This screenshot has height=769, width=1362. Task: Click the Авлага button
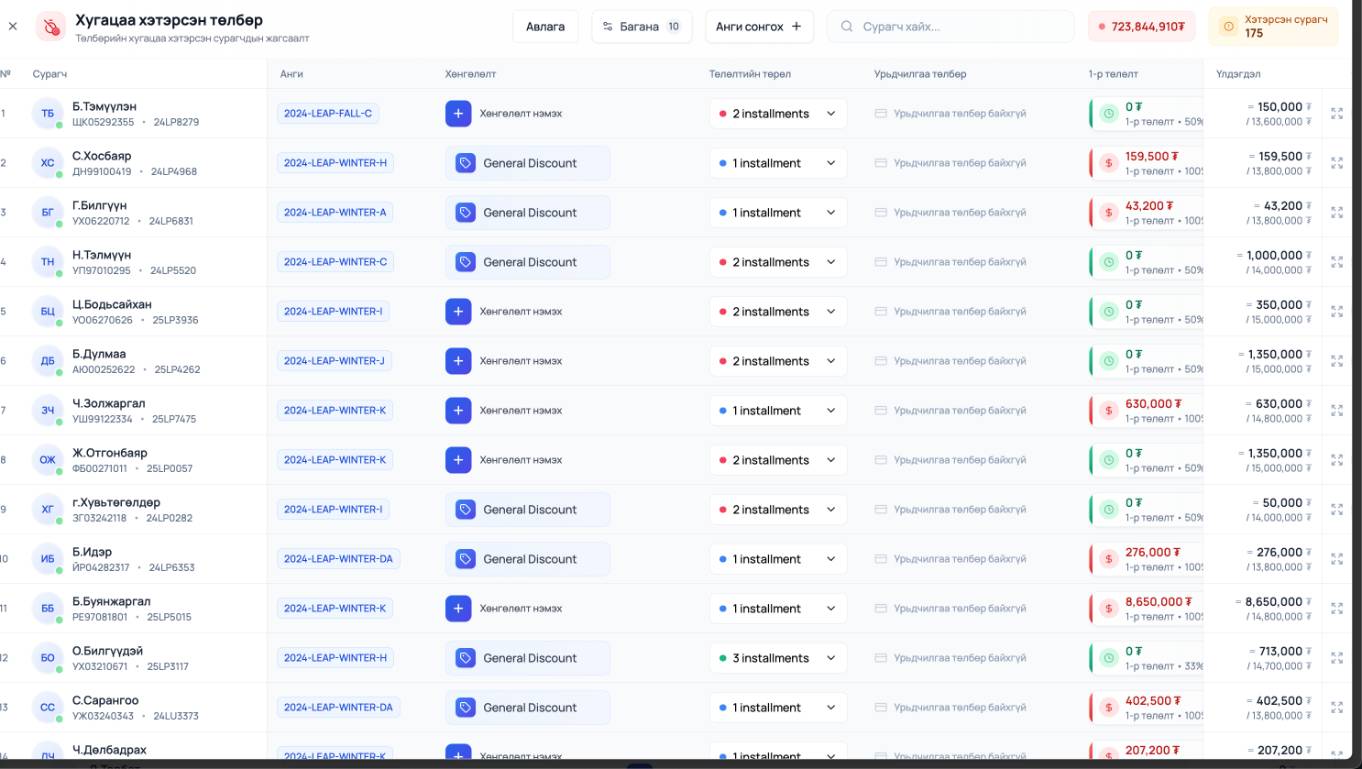pyautogui.click(x=545, y=27)
